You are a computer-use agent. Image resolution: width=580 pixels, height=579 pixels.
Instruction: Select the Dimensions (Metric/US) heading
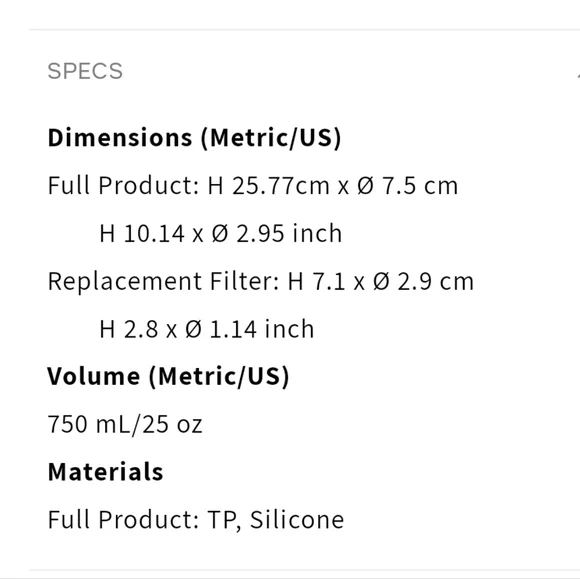pos(194,138)
